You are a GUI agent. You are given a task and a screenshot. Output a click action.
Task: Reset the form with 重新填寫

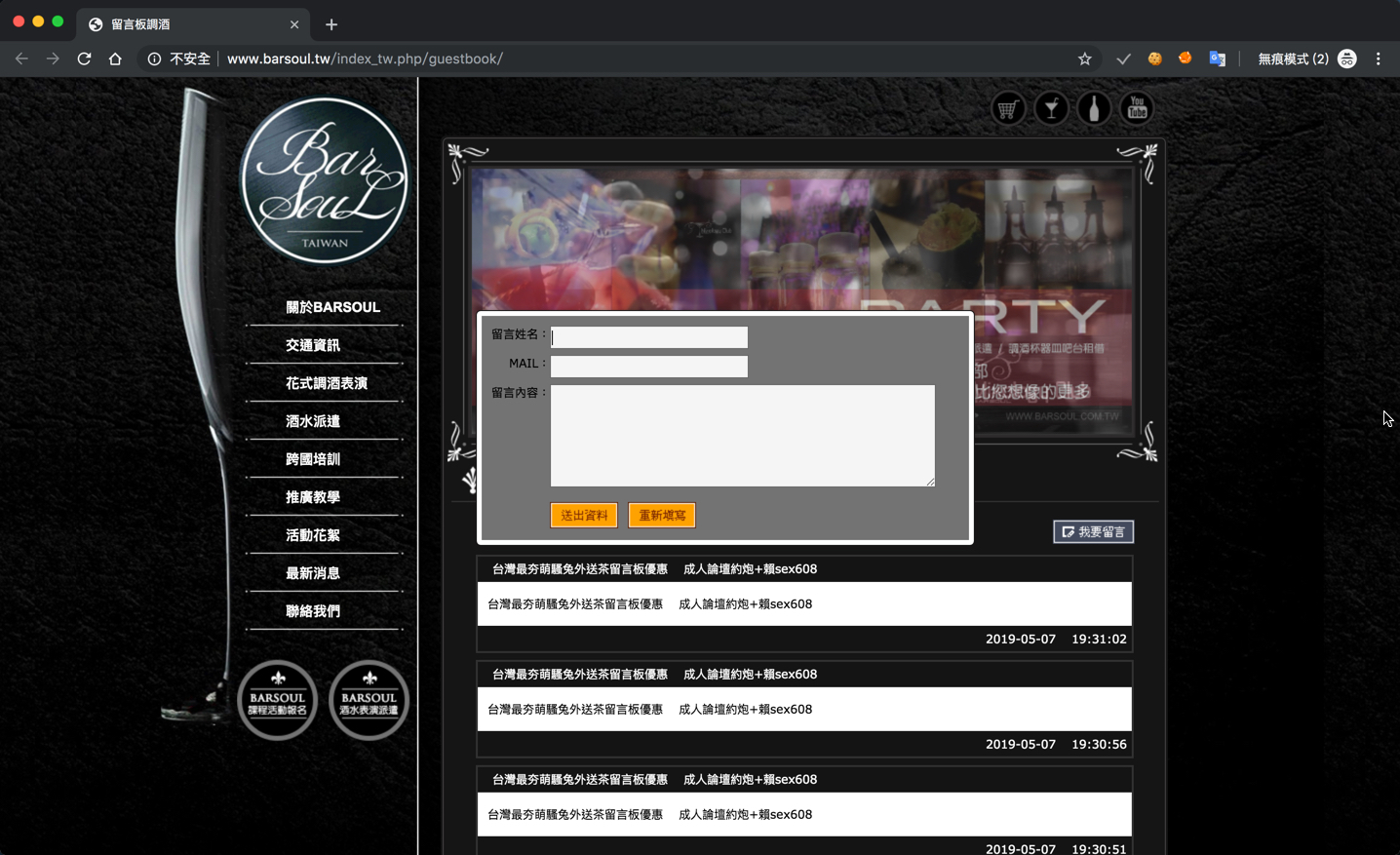click(662, 515)
